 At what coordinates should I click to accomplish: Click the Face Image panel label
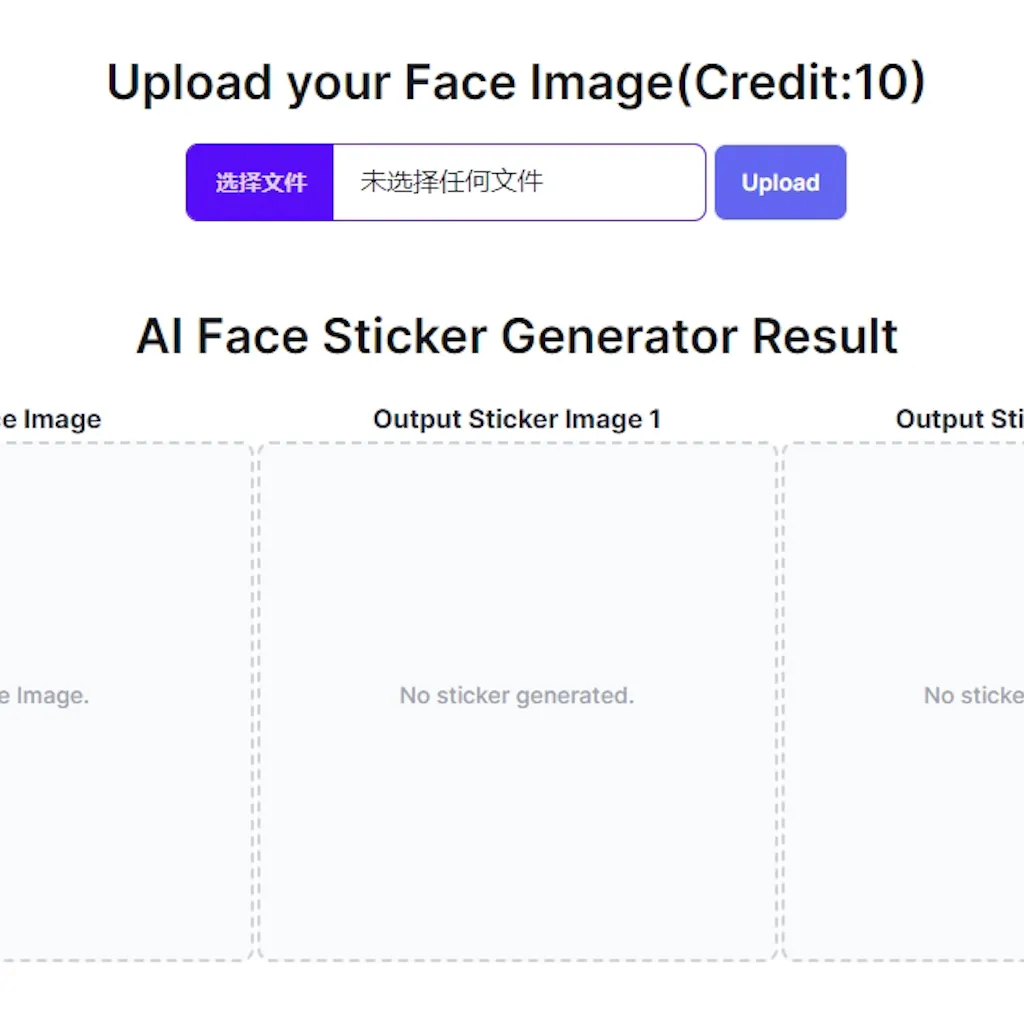[x=50, y=419]
